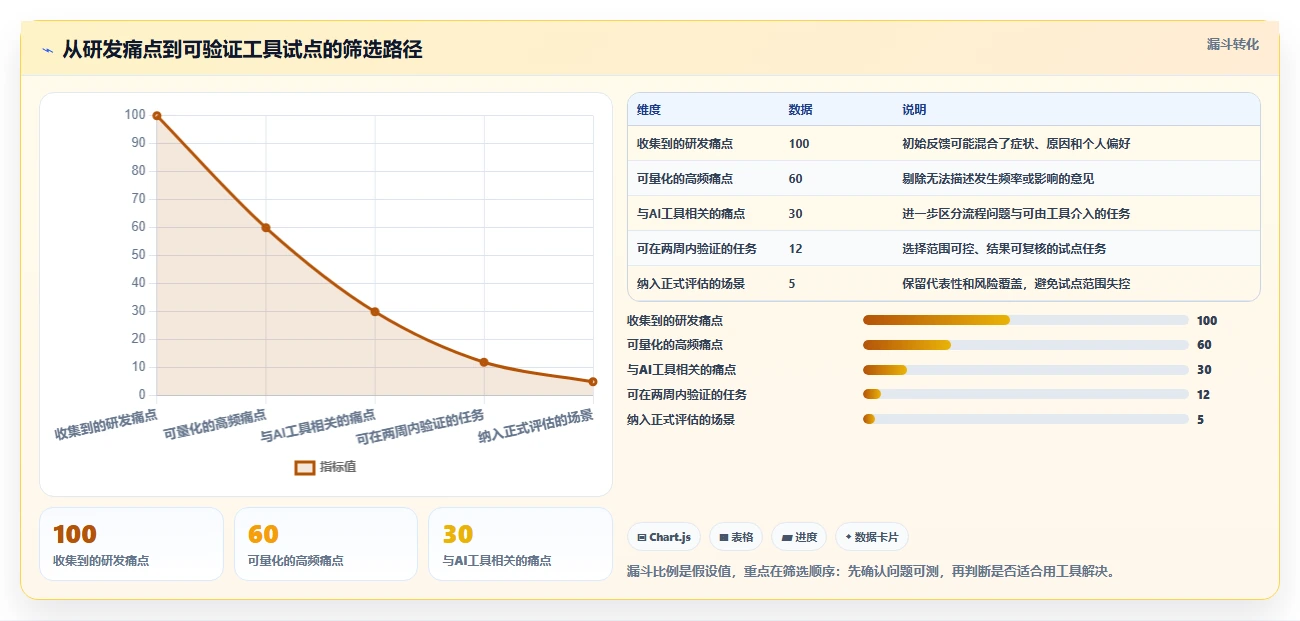The image size is (1300, 621).
Task: Open the stat card showing 100
Action: (131, 544)
